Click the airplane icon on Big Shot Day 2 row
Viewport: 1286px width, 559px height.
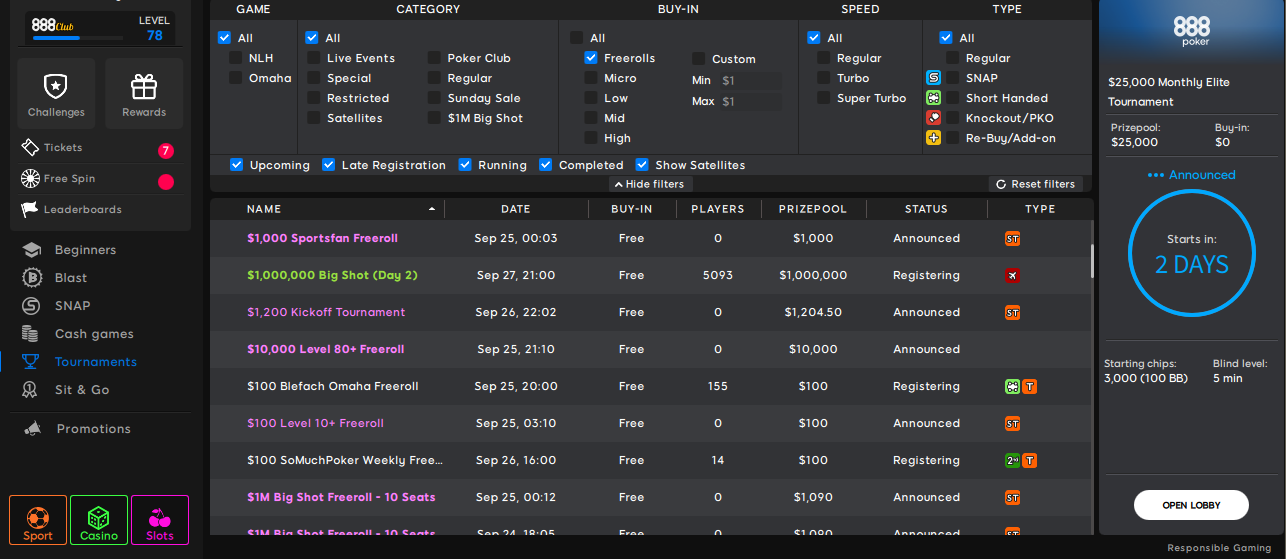click(1012, 276)
